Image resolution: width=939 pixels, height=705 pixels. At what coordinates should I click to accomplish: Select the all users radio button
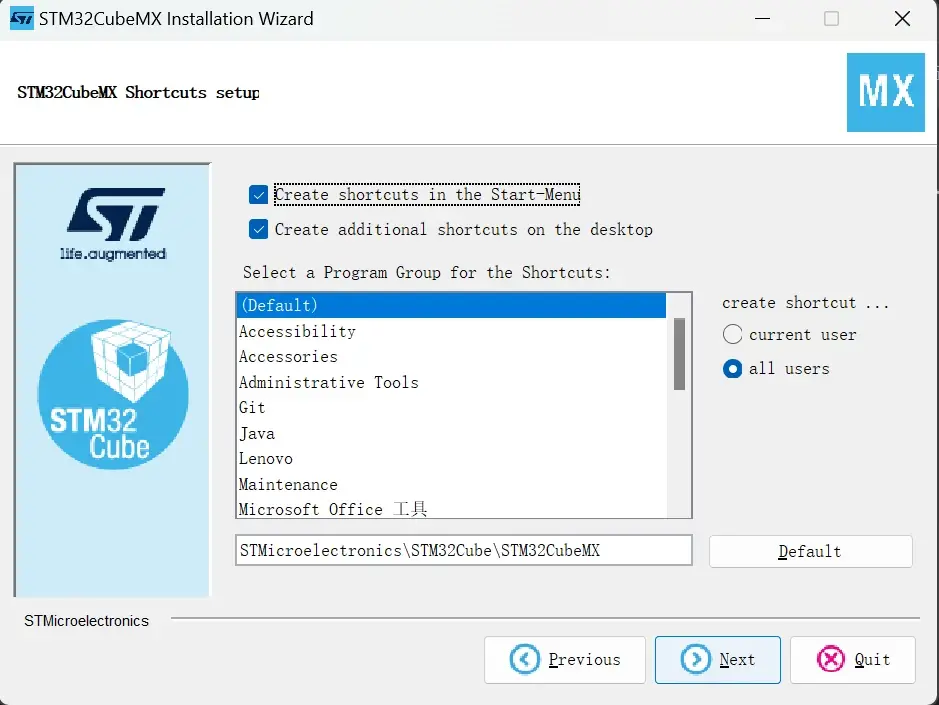732,368
